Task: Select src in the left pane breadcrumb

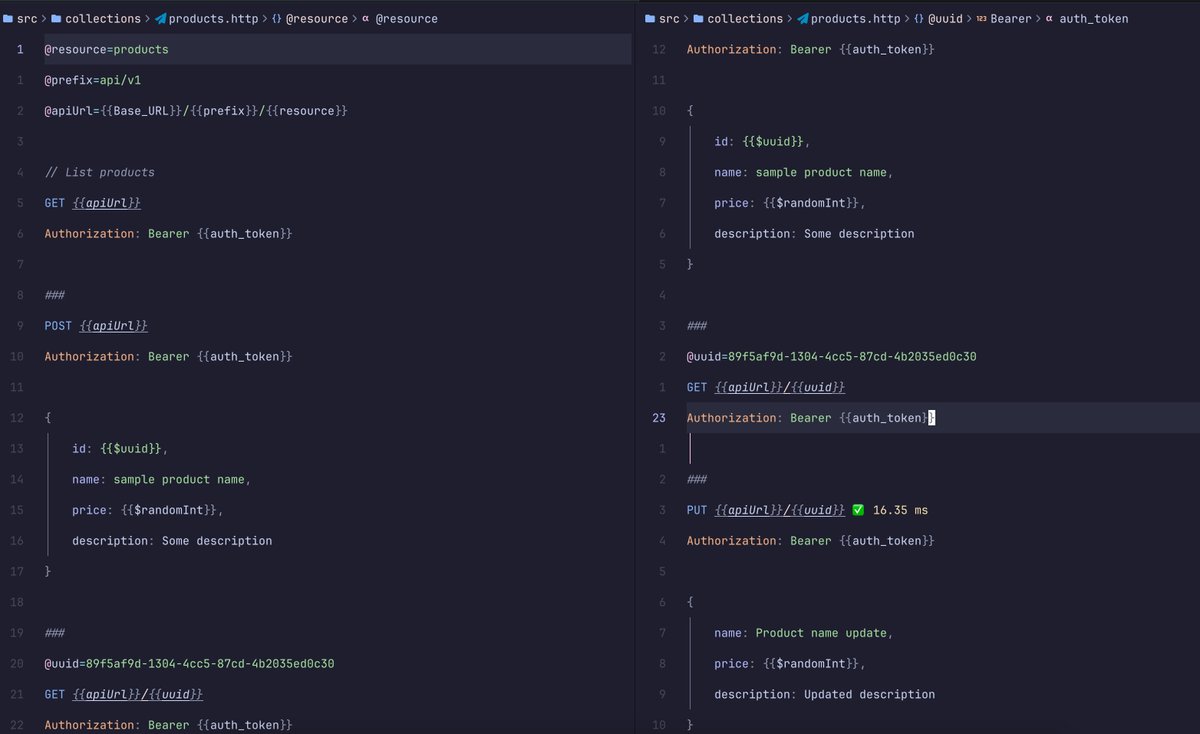Action: point(27,18)
